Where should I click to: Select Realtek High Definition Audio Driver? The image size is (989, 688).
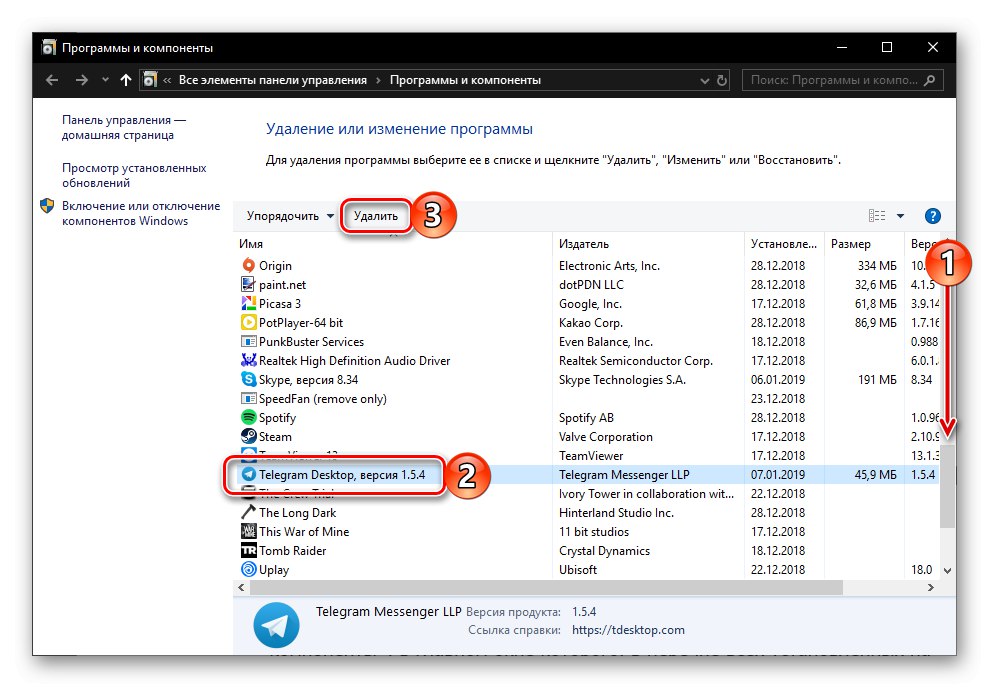pyautogui.click(x=354, y=361)
